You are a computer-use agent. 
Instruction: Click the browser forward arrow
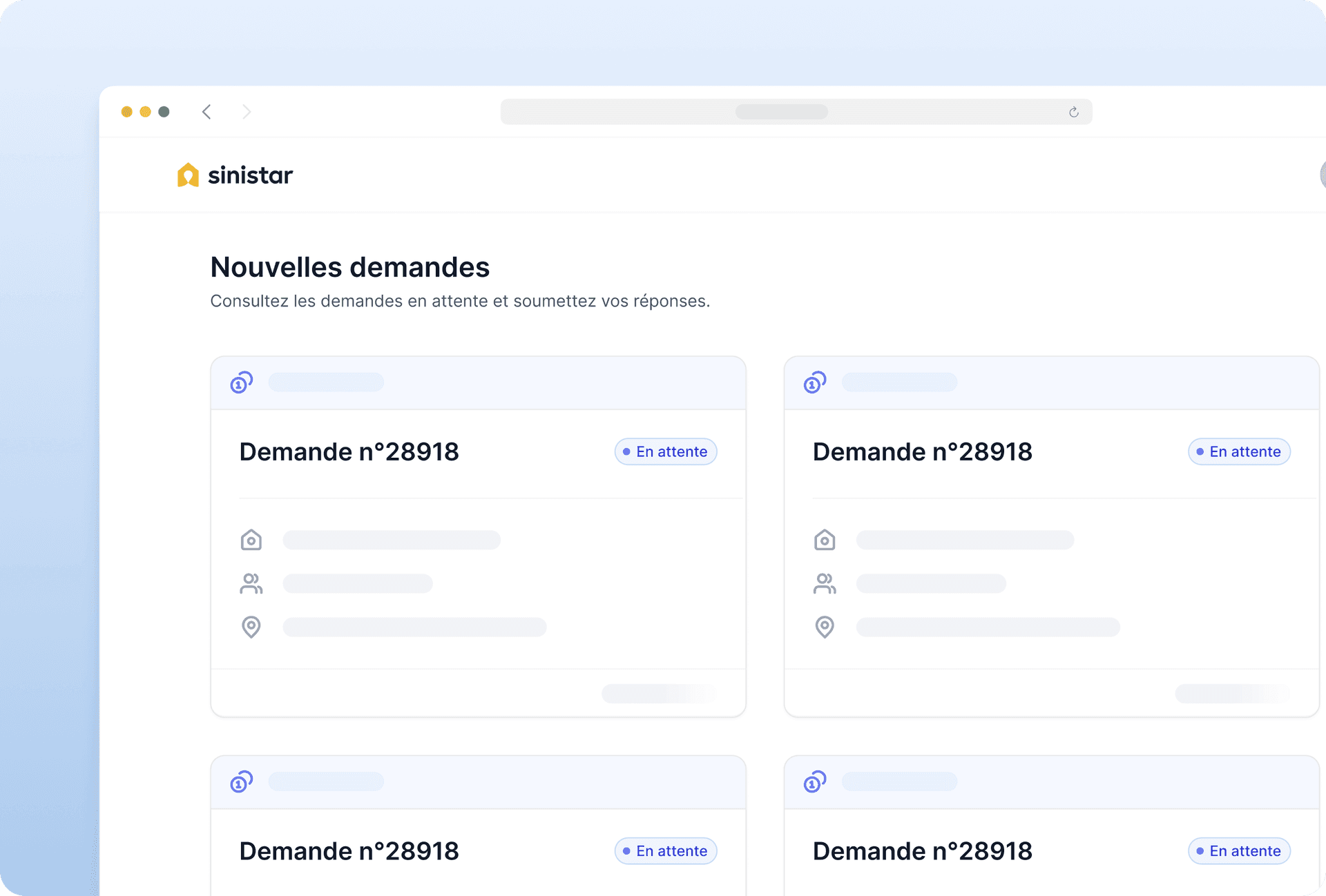[x=247, y=111]
